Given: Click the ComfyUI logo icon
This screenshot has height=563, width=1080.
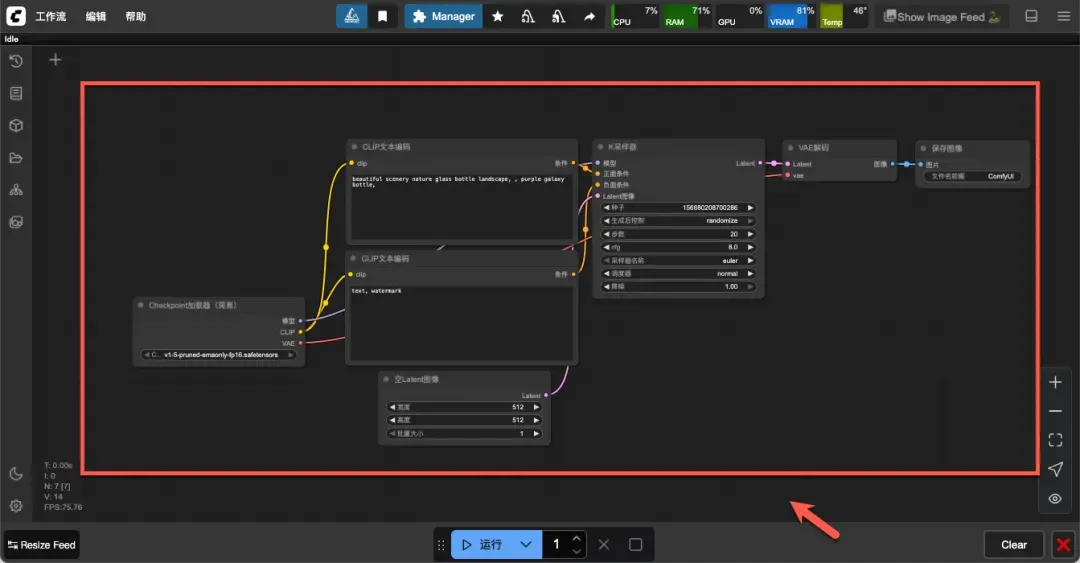Looking at the screenshot, I should pyautogui.click(x=15, y=16).
